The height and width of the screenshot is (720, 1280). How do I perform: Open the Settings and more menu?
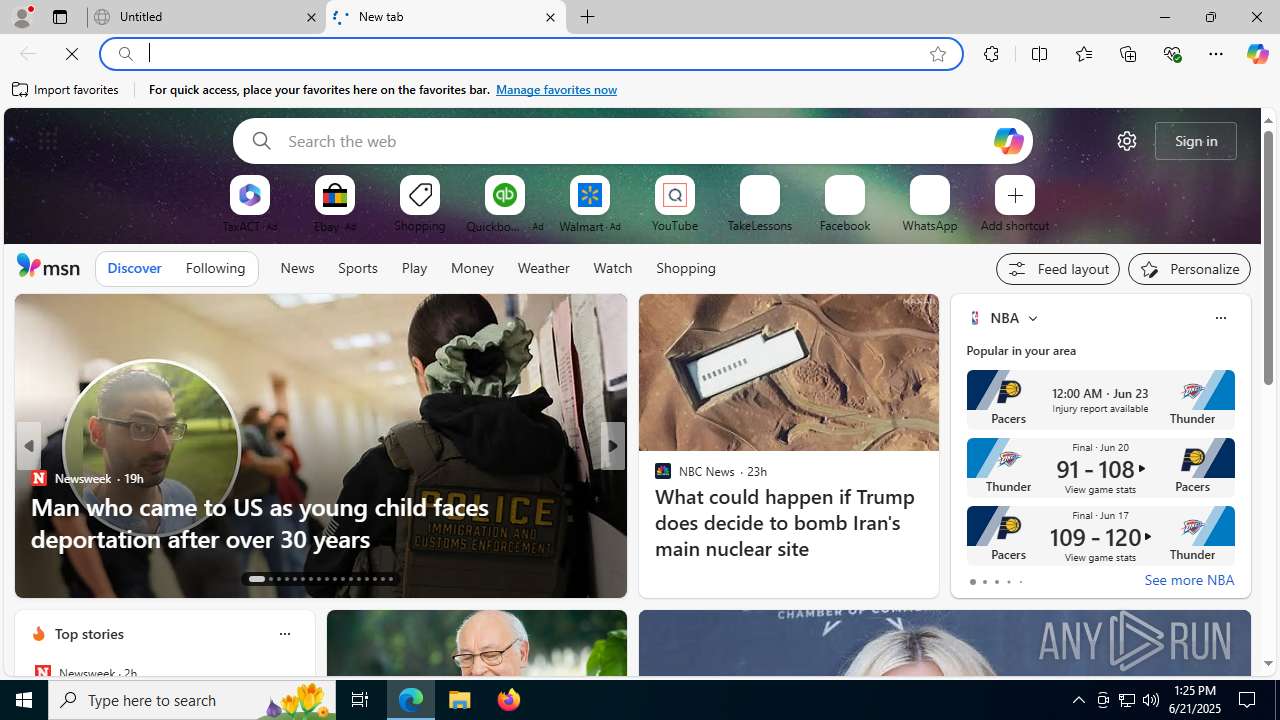point(1216,54)
